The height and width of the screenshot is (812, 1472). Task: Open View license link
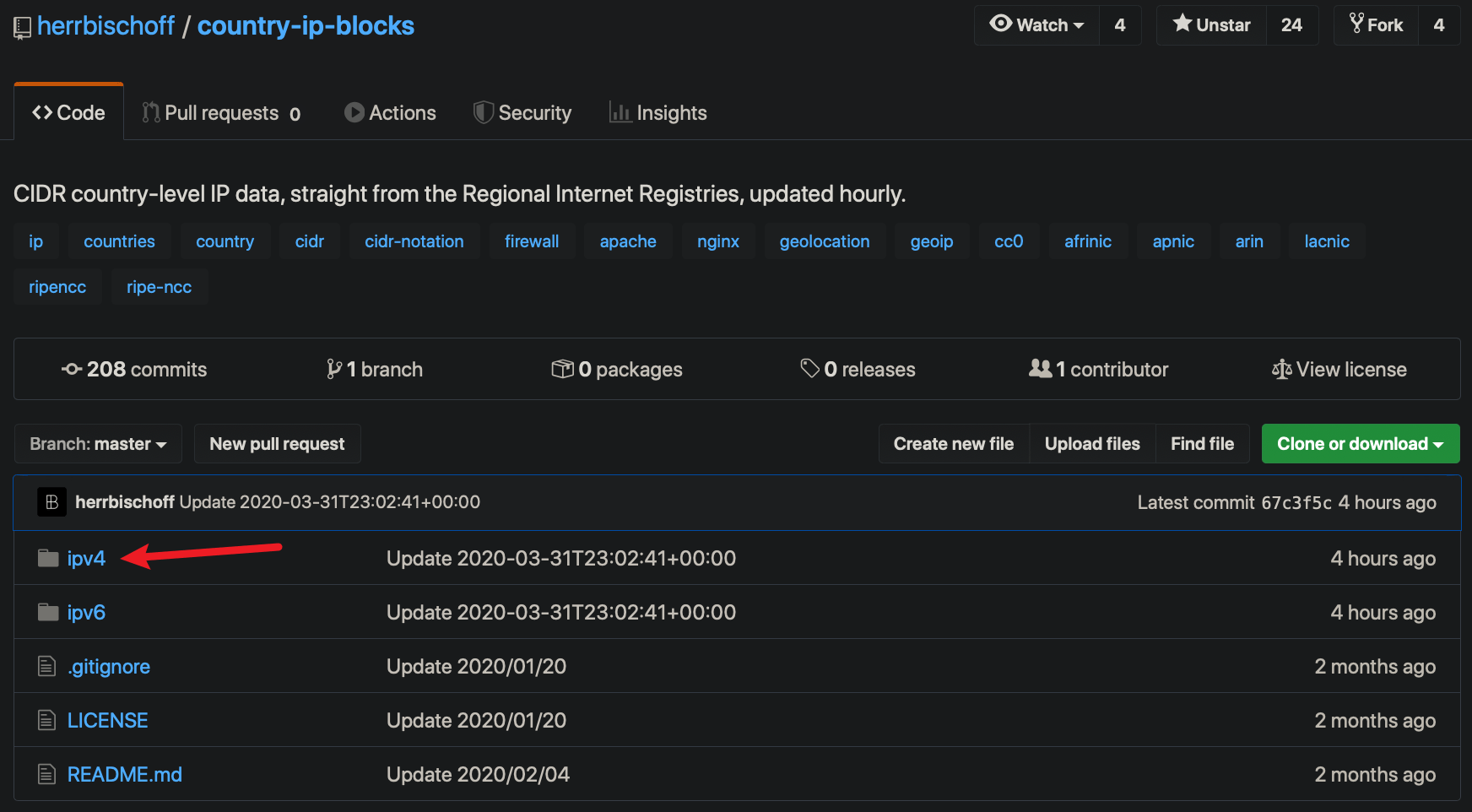1339,369
